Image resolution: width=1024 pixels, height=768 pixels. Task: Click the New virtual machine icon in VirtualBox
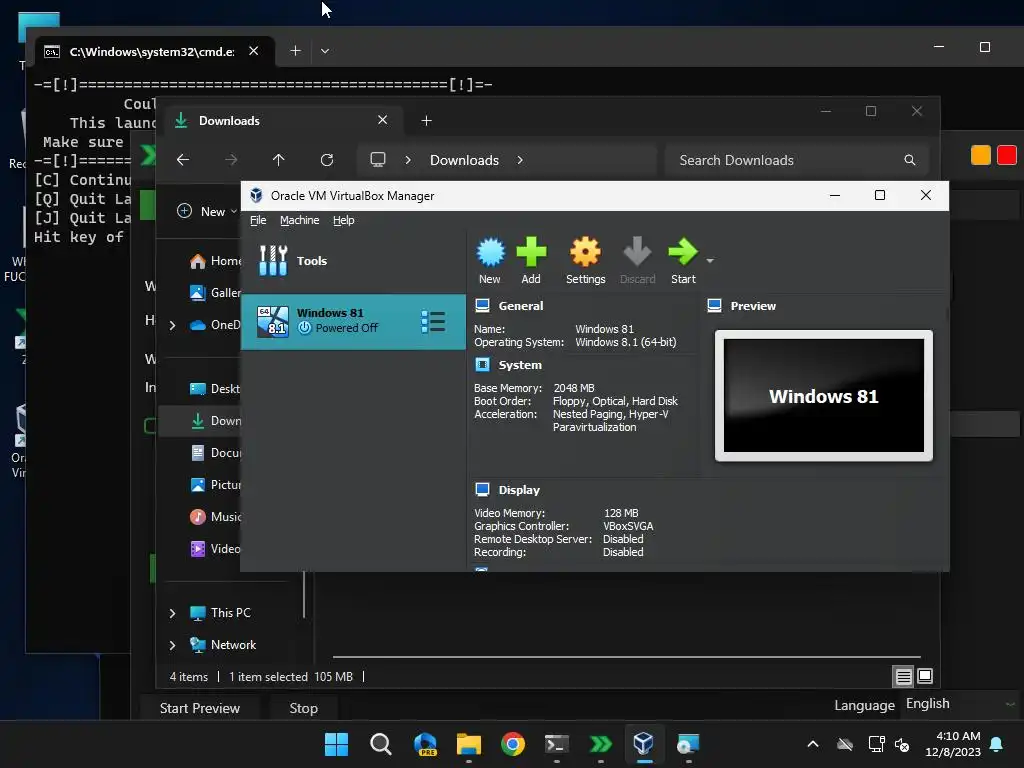(x=490, y=261)
